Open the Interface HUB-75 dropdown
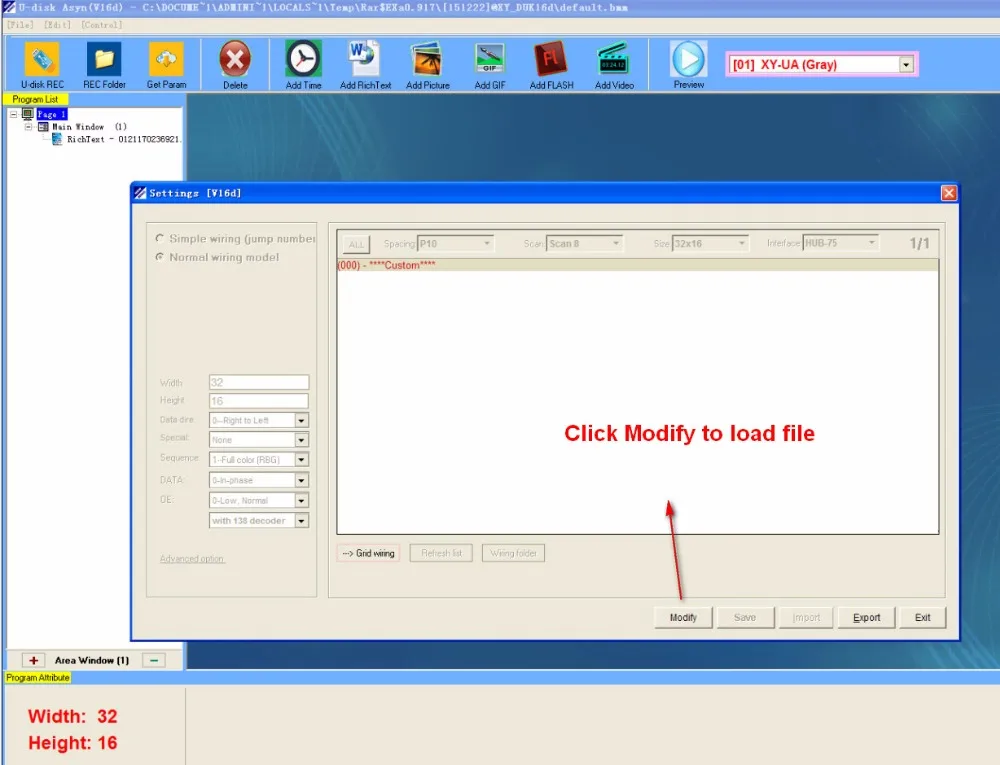Image resolution: width=1000 pixels, height=765 pixels. [871, 243]
